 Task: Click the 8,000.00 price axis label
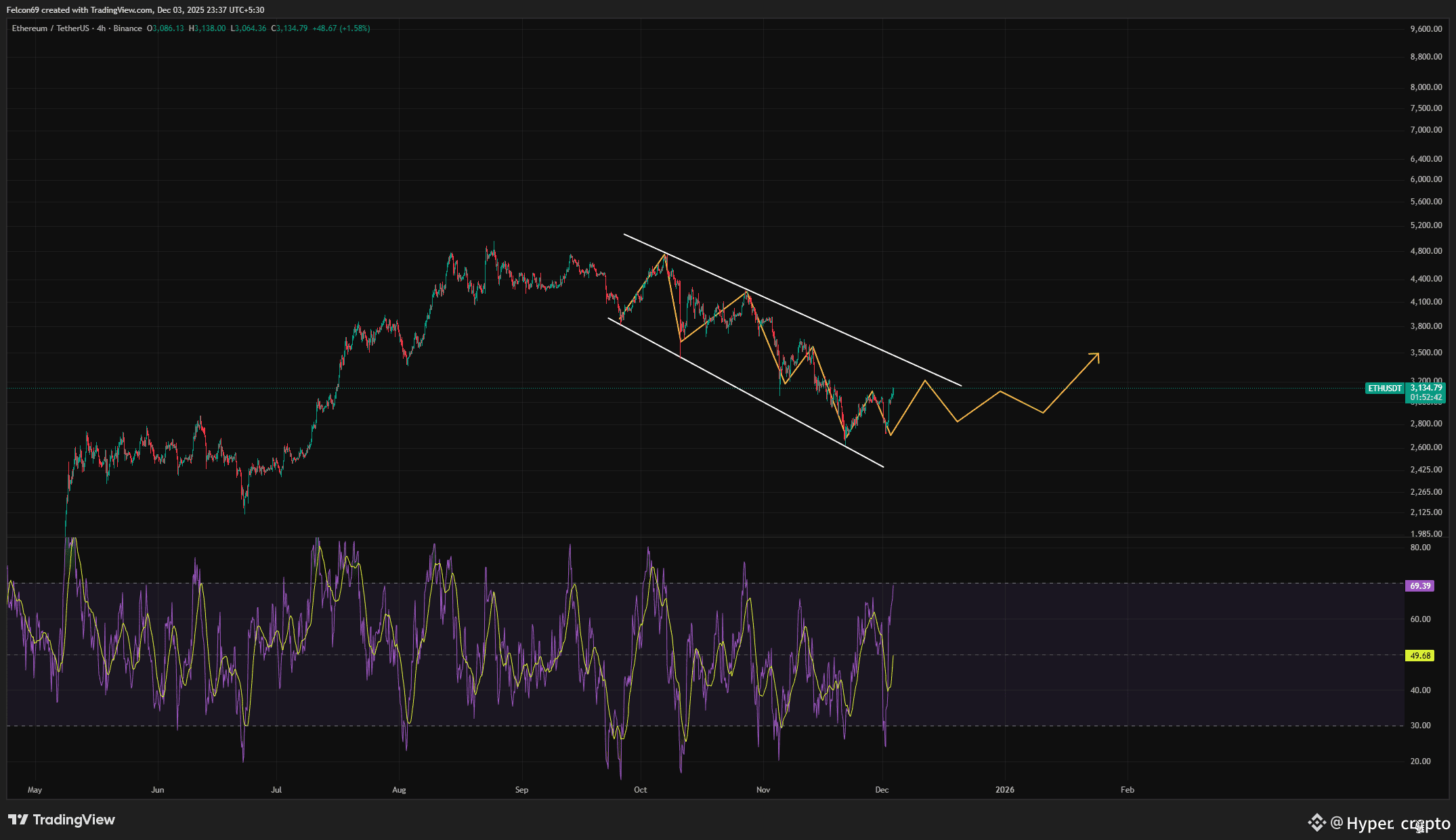[1426, 87]
